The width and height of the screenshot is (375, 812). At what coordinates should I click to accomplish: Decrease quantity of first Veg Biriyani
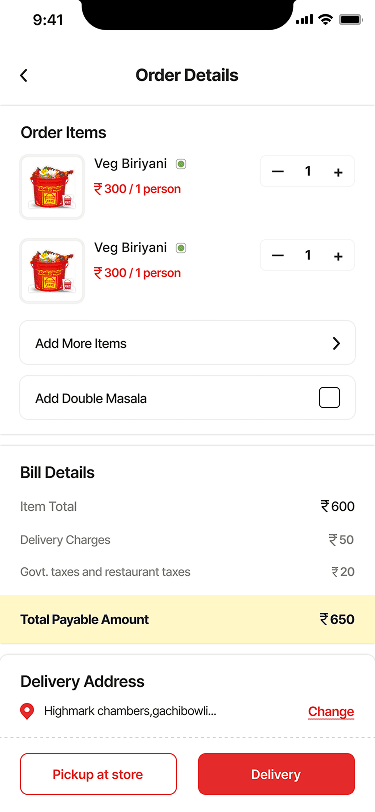[278, 171]
